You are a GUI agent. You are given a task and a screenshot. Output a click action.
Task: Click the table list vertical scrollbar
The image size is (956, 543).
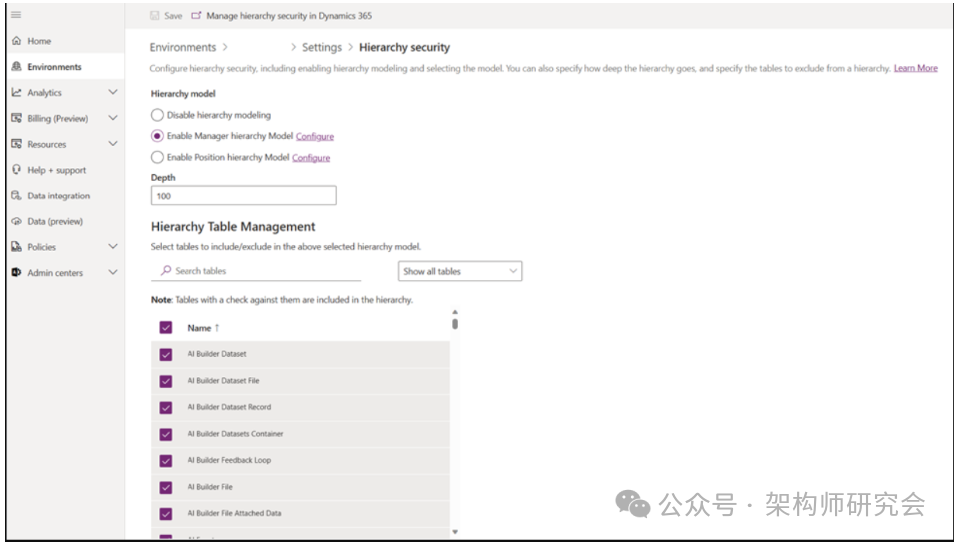click(x=455, y=323)
